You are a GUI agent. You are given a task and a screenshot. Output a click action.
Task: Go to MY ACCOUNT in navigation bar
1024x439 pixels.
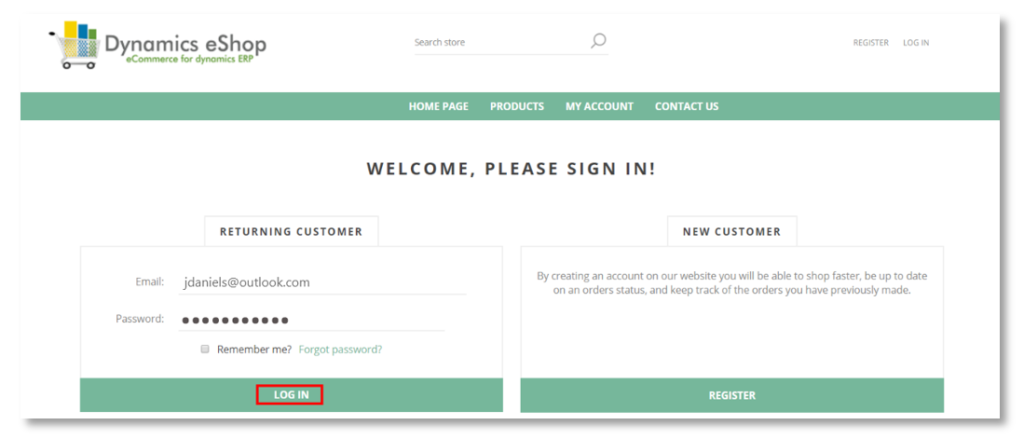[599, 106]
